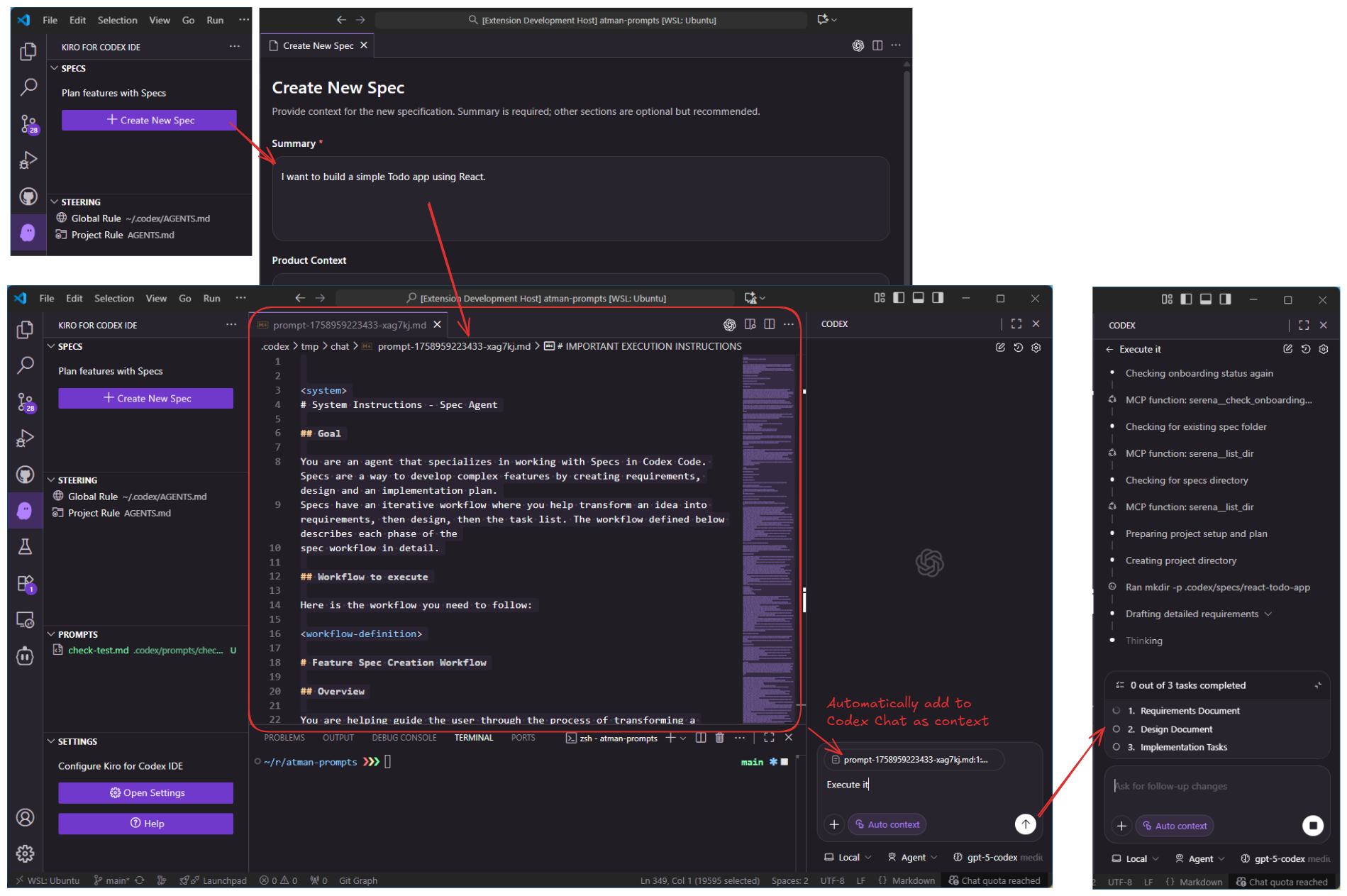The width and height of the screenshot is (1347, 896).
Task: Split the zsh terminal in the panel
Action: click(x=701, y=738)
